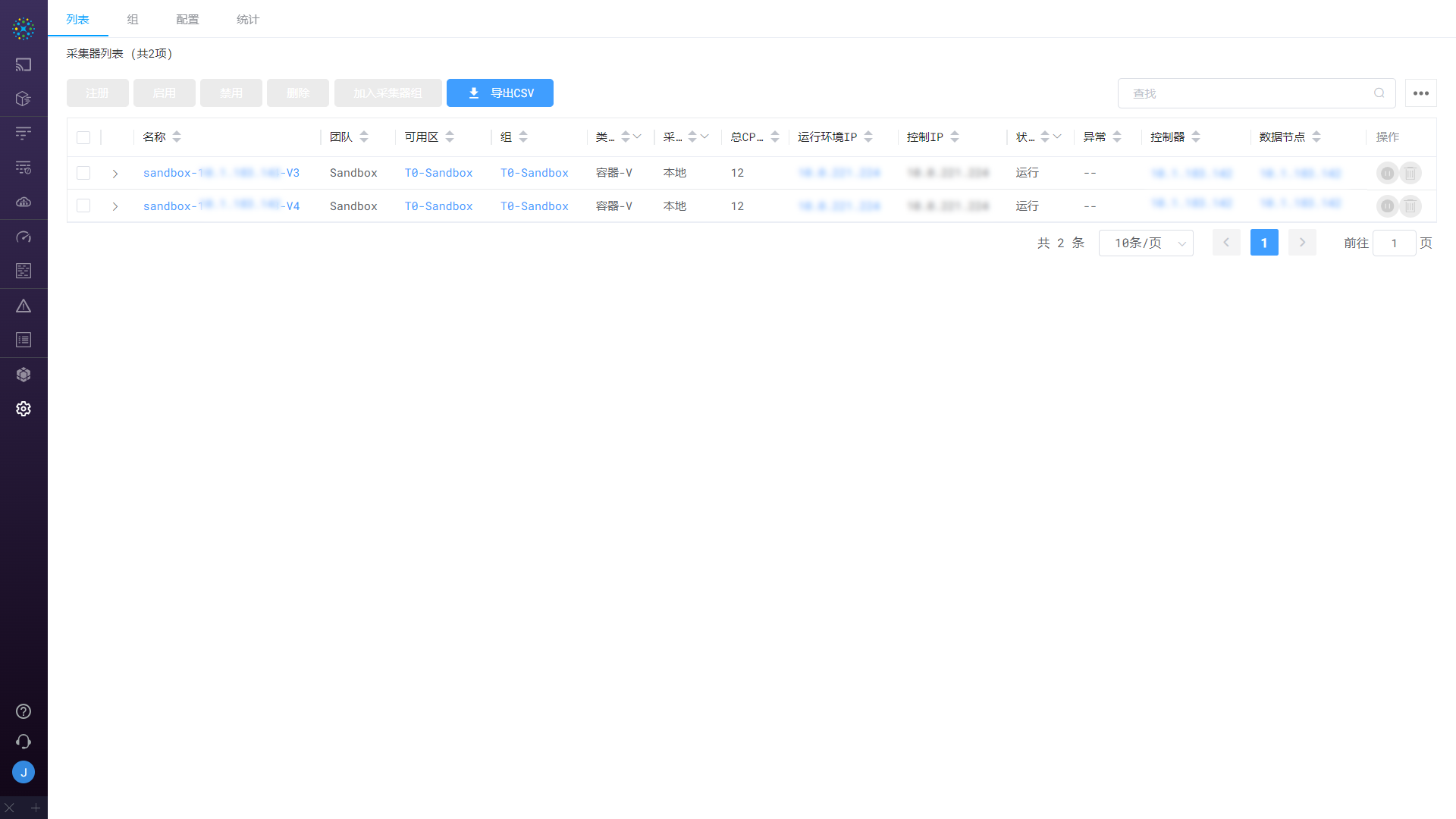Click the help question mark icon
The height and width of the screenshot is (819, 1456).
tap(24, 711)
